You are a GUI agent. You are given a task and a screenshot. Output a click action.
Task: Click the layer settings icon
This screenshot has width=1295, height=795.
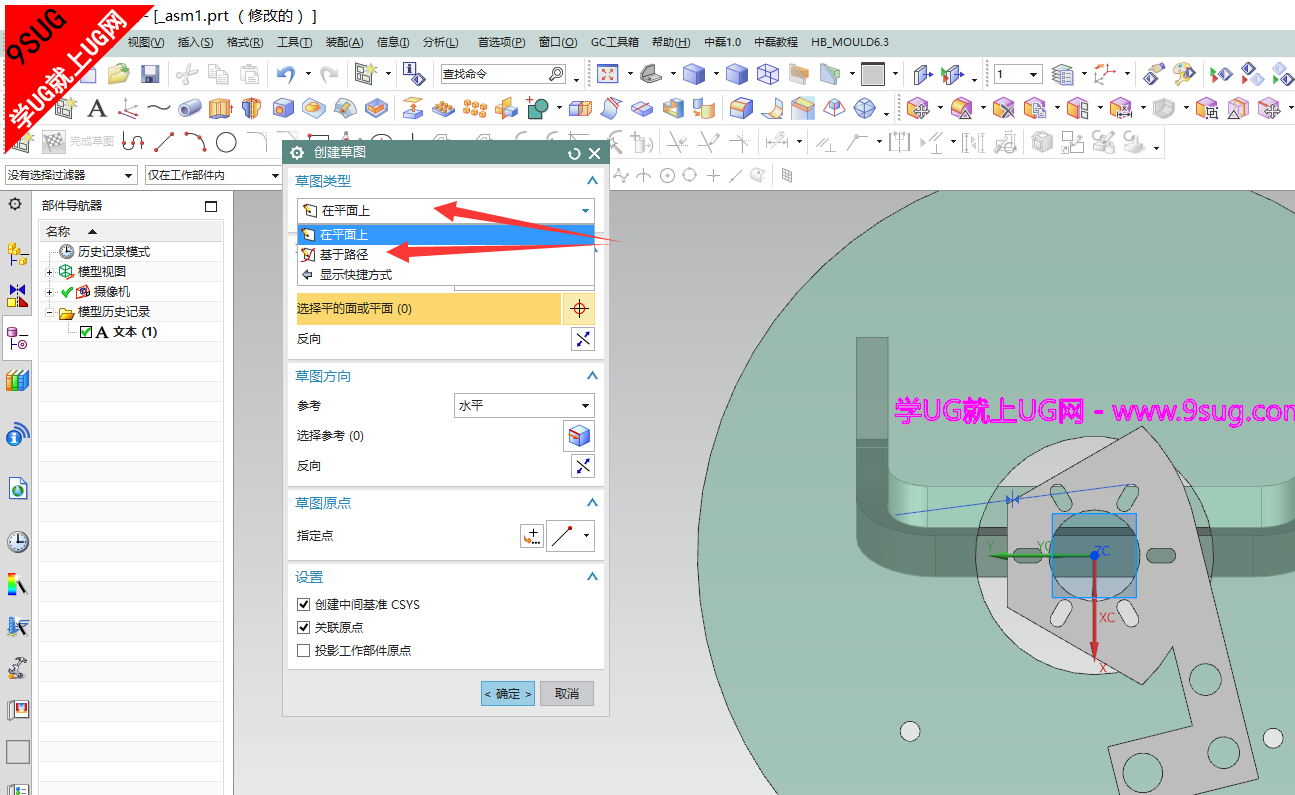1063,74
